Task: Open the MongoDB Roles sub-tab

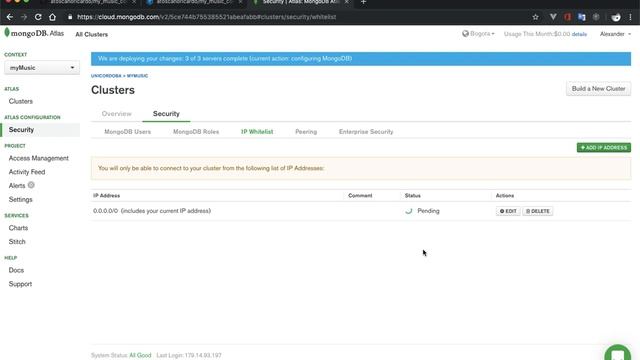Action: pyautogui.click(x=196, y=132)
